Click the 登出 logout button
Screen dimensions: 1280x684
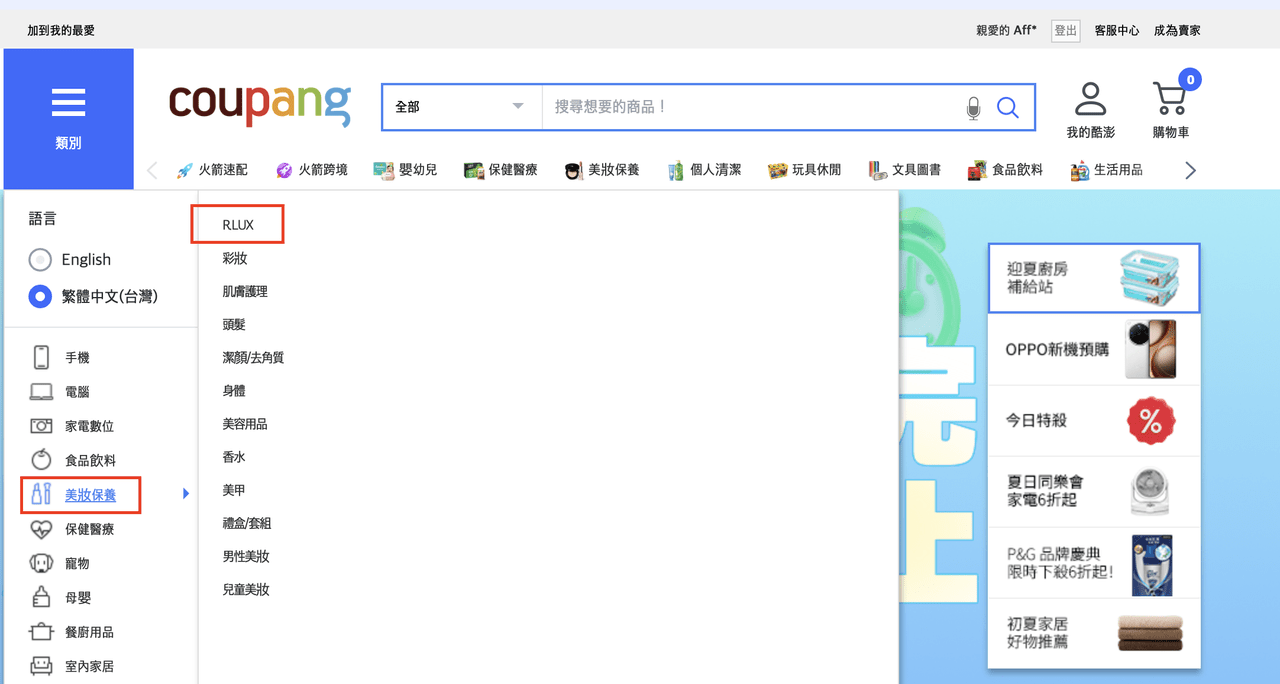(1066, 31)
